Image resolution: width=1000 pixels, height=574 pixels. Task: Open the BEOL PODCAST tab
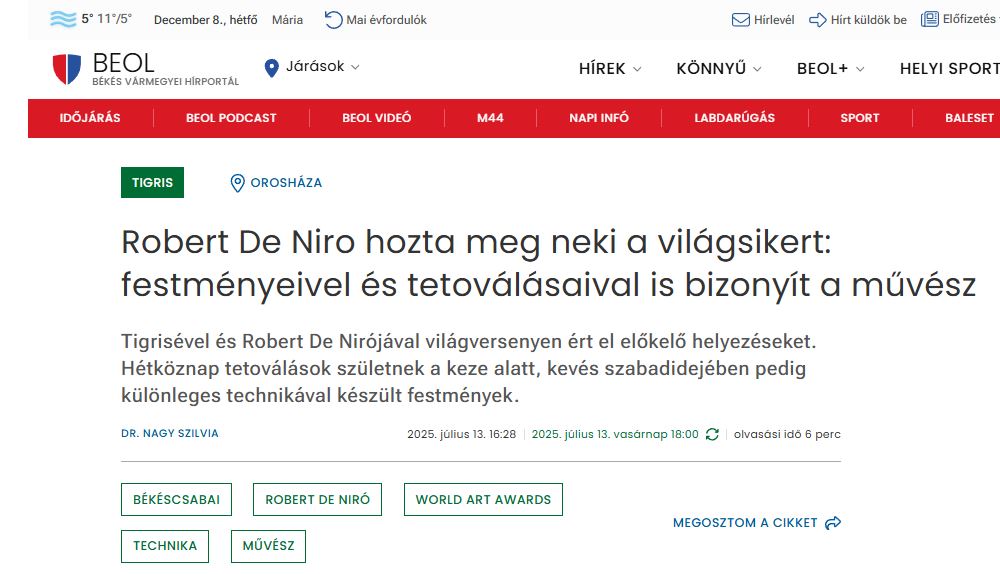(x=231, y=118)
